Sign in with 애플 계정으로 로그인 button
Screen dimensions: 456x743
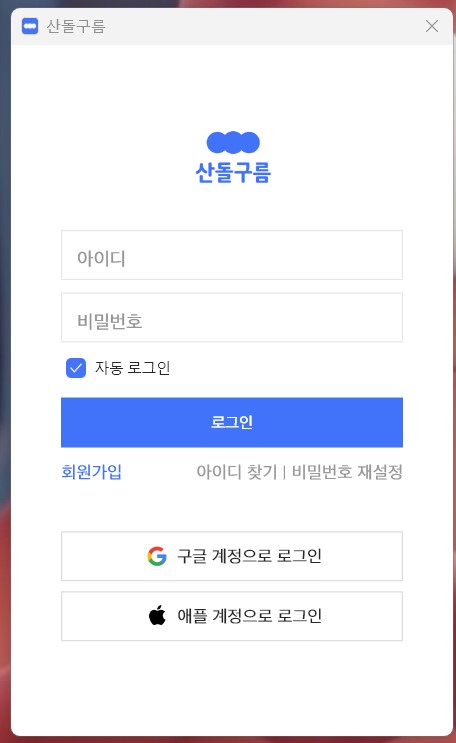(x=232, y=616)
